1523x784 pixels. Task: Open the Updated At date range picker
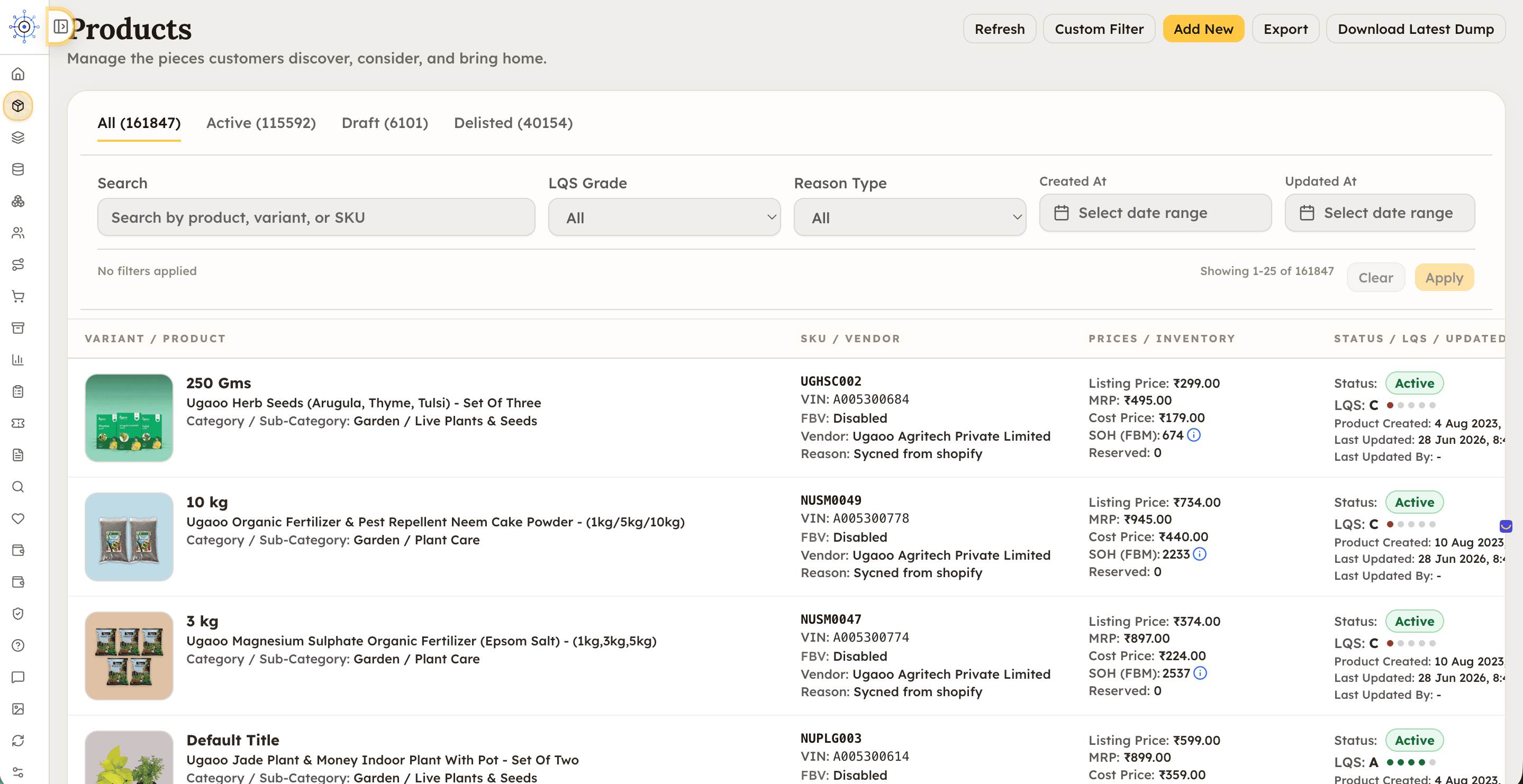[x=1380, y=213]
